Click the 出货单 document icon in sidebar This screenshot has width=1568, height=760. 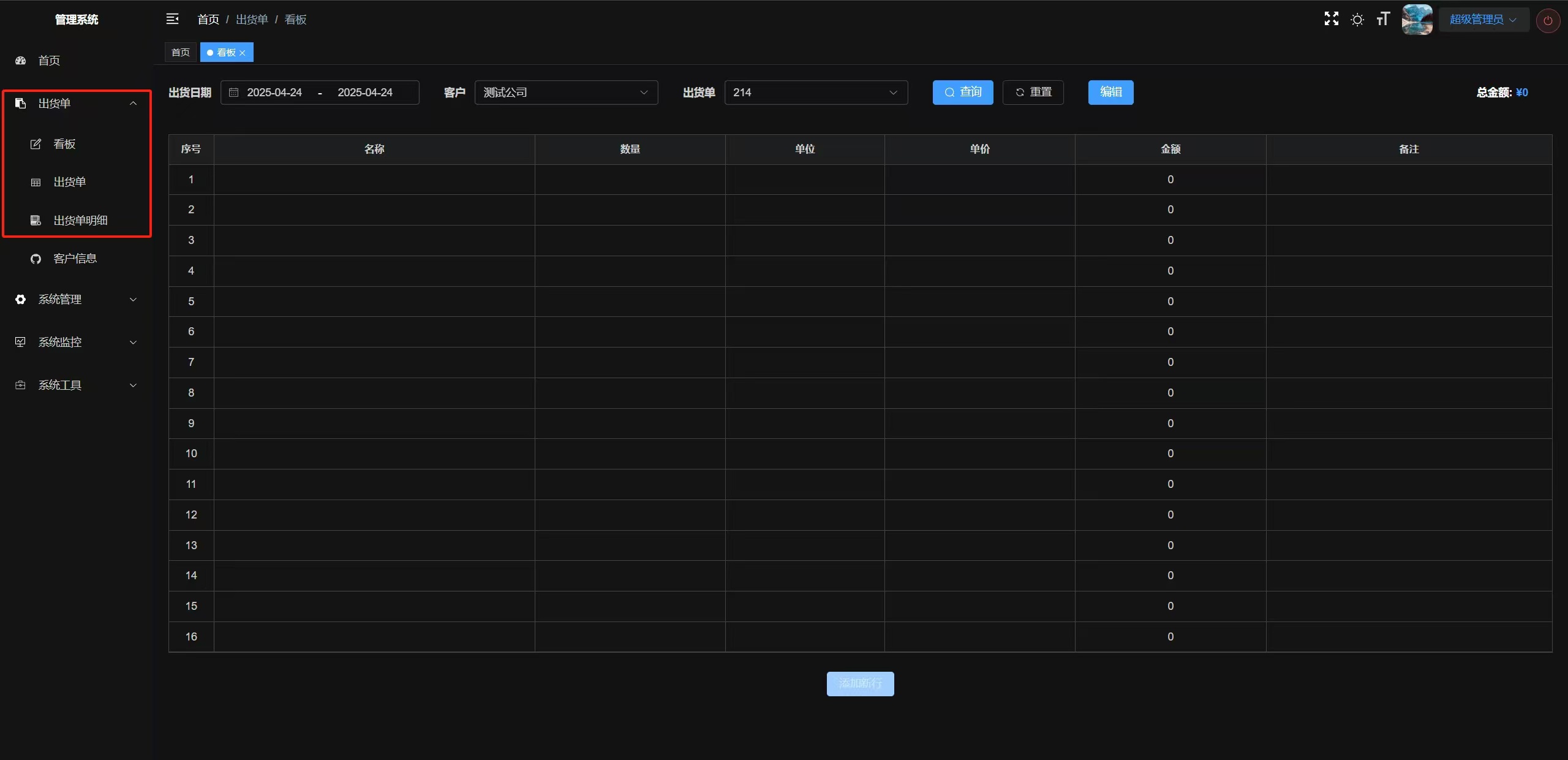point(20,103)
